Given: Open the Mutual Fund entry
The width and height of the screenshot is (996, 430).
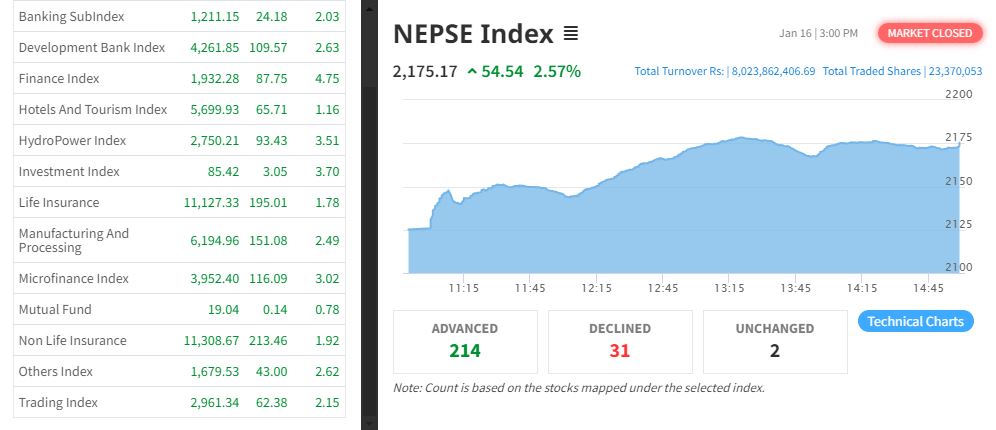Looking at the screenshot, I should (54, 309).
